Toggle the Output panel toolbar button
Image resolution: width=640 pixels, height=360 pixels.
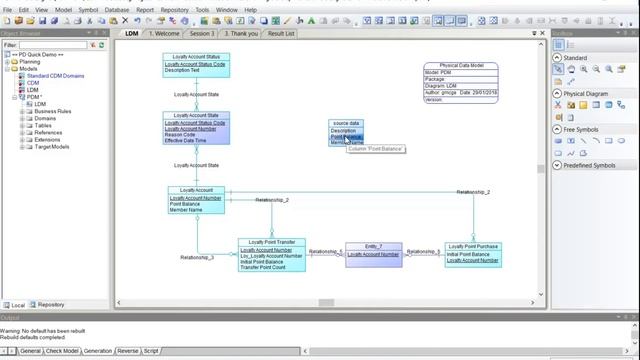pyautogui.click(x=450, y=21)
